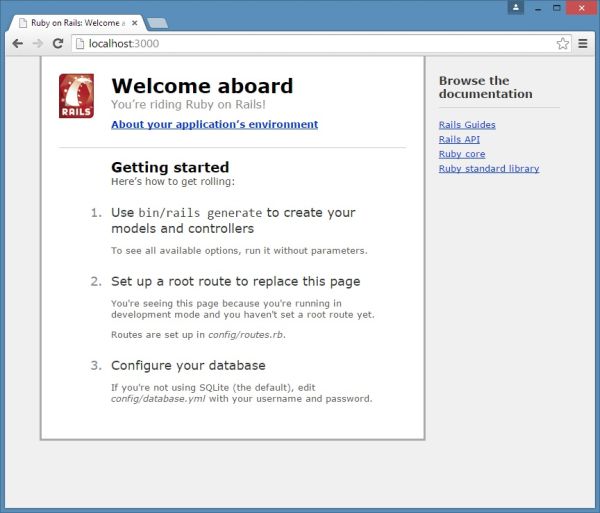Go back using the browser back arrow
The width and height of the screenshot is (600, 513).
(x=18, y=44)
